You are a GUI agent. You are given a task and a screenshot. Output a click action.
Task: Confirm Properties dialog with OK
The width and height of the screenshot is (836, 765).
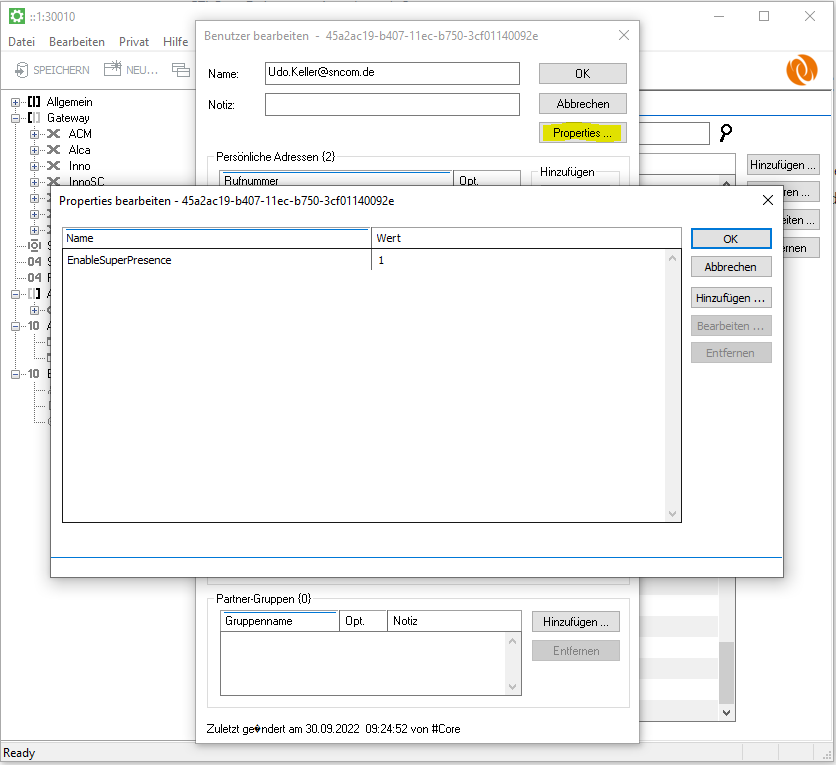click(x=730, y=239)
